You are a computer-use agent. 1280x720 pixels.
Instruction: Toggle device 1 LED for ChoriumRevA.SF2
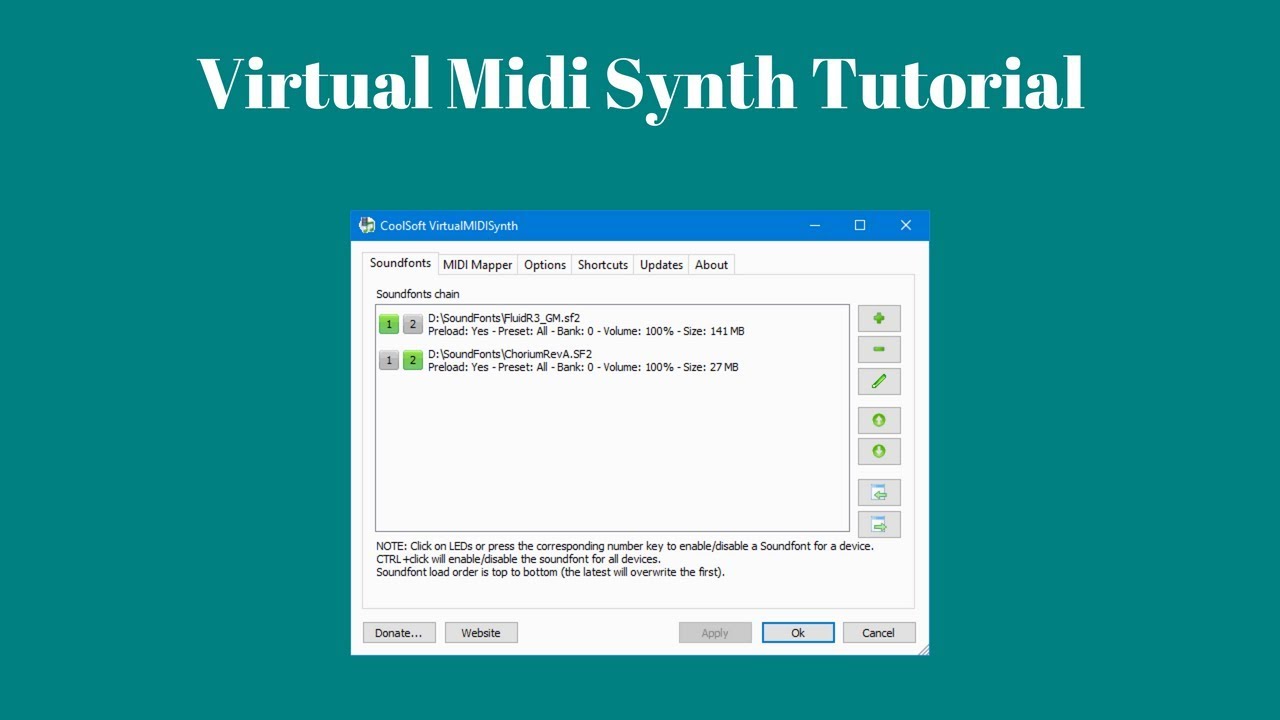pos(389,360)
